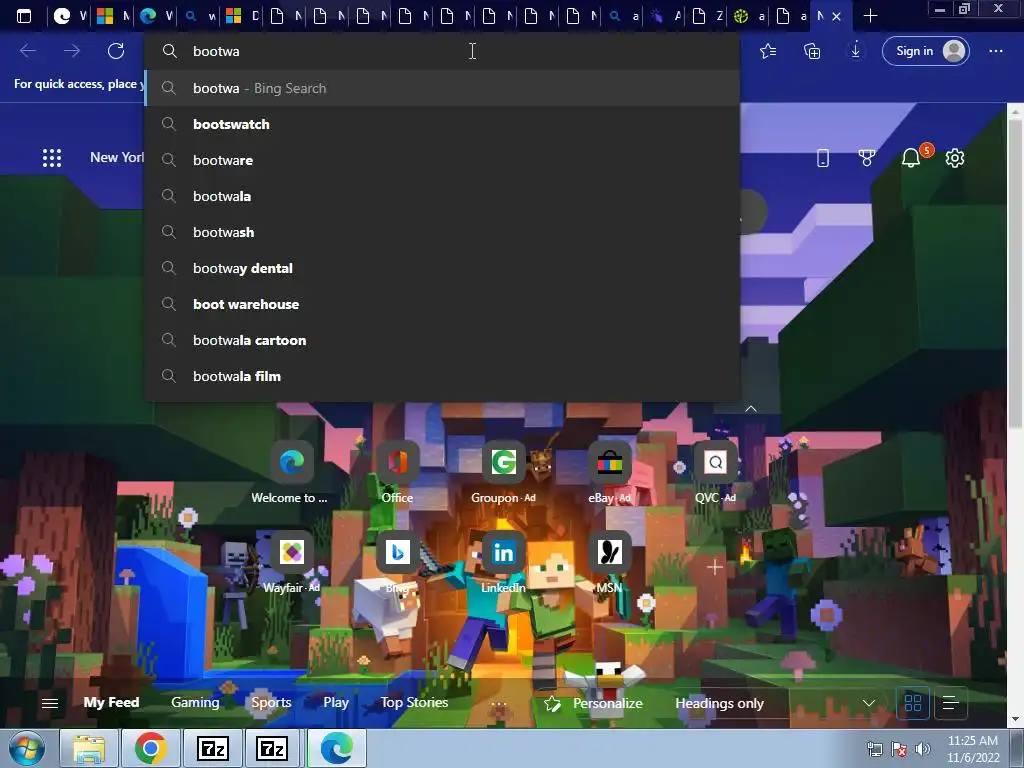Select the Play feed tab
Viewport: 1024px width, 768px height.
click(x=336, y=702)
